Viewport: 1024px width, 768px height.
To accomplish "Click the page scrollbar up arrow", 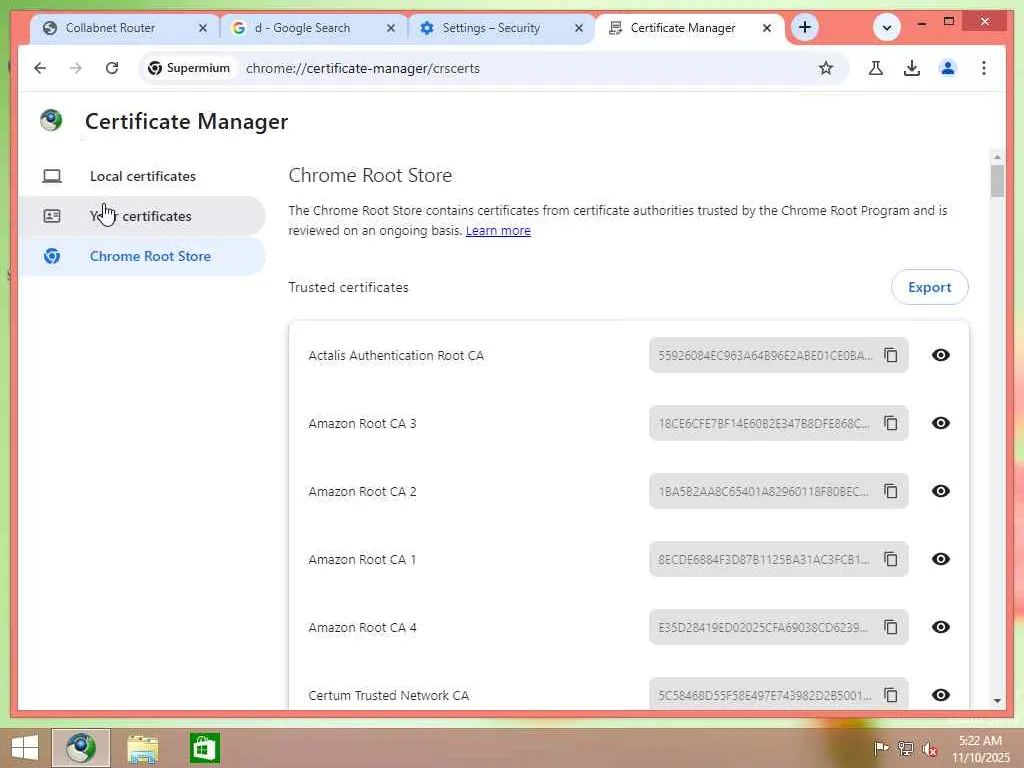I will (997, 157).
